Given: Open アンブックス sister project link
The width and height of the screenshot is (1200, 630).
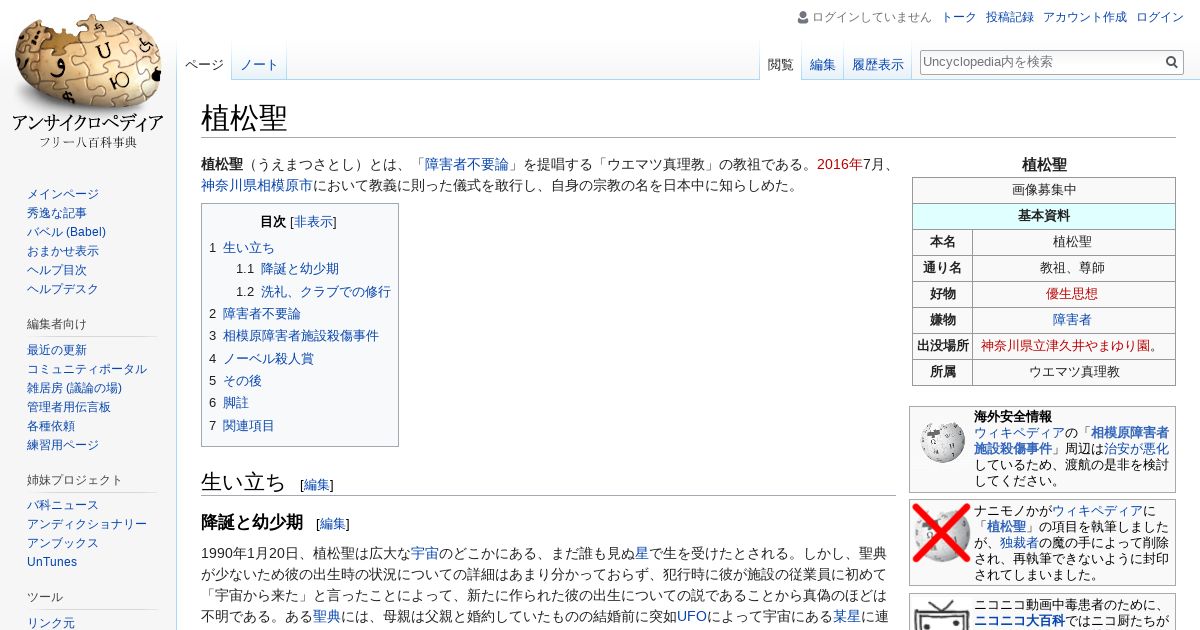Looking at the screenshot, I should [63, 543].
